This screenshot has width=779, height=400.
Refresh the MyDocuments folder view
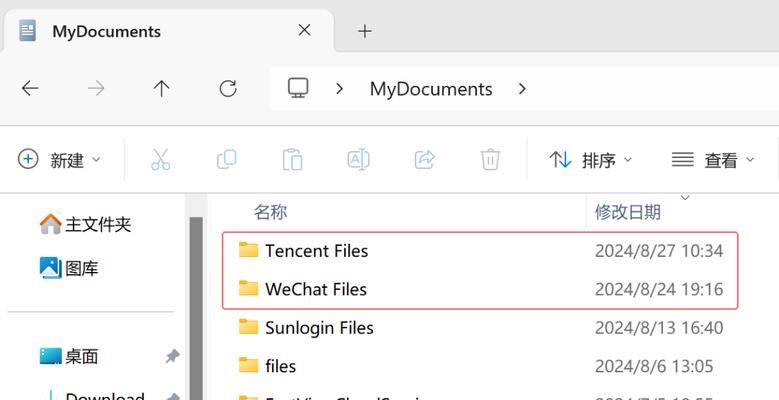point(228,88)
